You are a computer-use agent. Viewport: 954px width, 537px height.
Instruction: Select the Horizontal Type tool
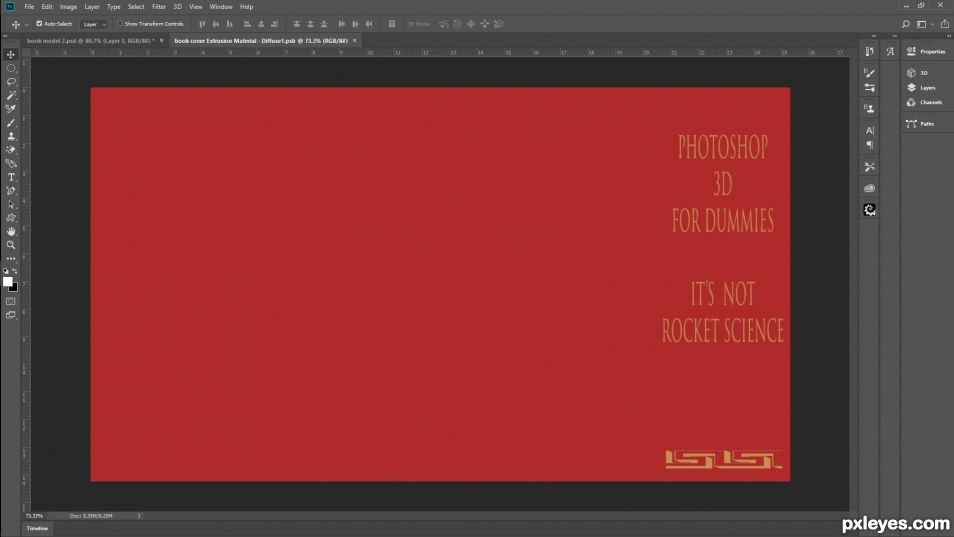tap(11, 177)
